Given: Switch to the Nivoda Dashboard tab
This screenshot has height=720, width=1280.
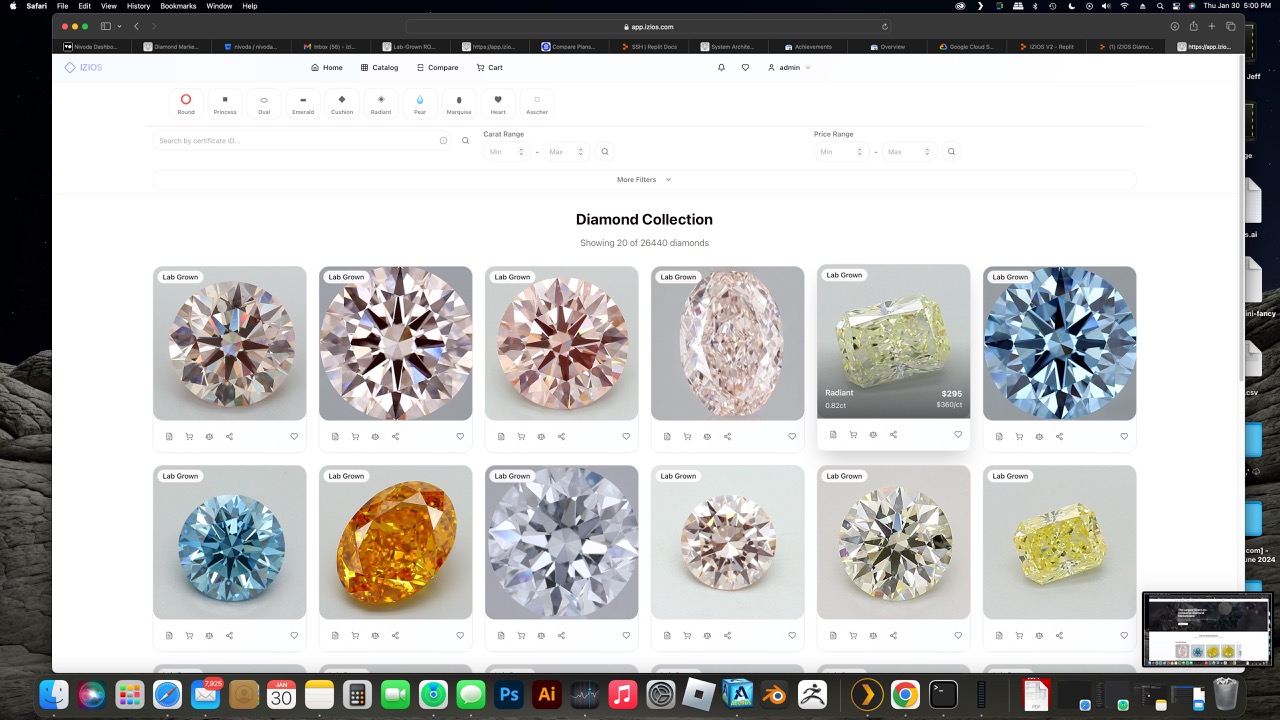Looking at the screenshot, I should (x=92, y=46).
